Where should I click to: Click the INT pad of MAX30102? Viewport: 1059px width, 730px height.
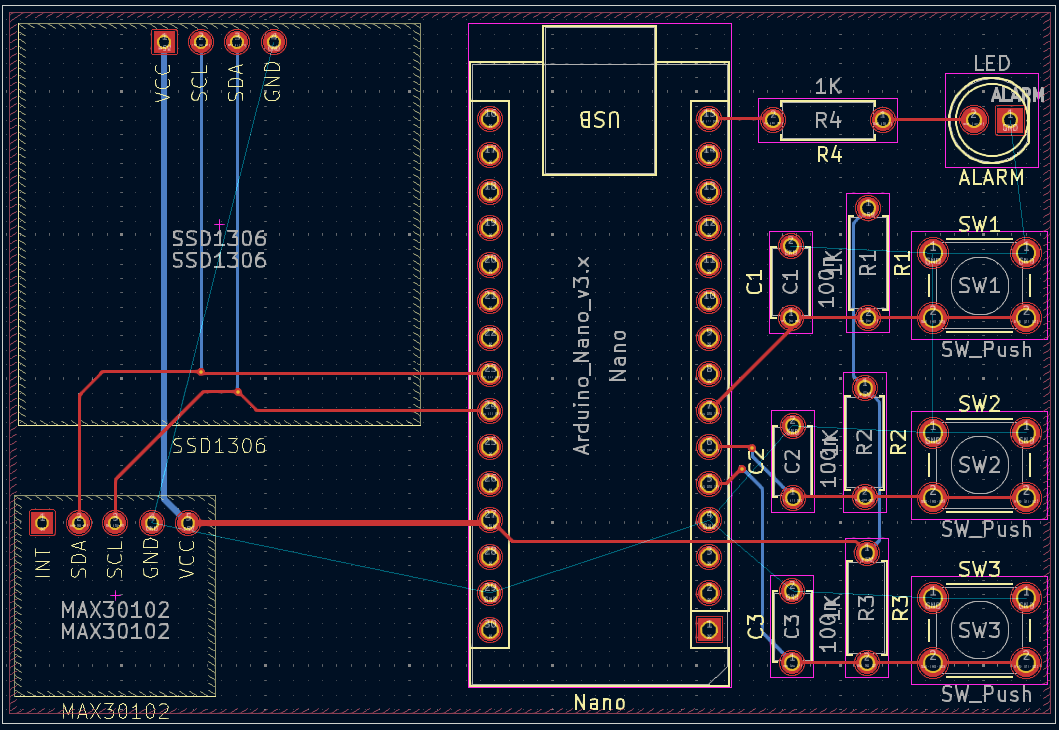(x=42, y=522)
